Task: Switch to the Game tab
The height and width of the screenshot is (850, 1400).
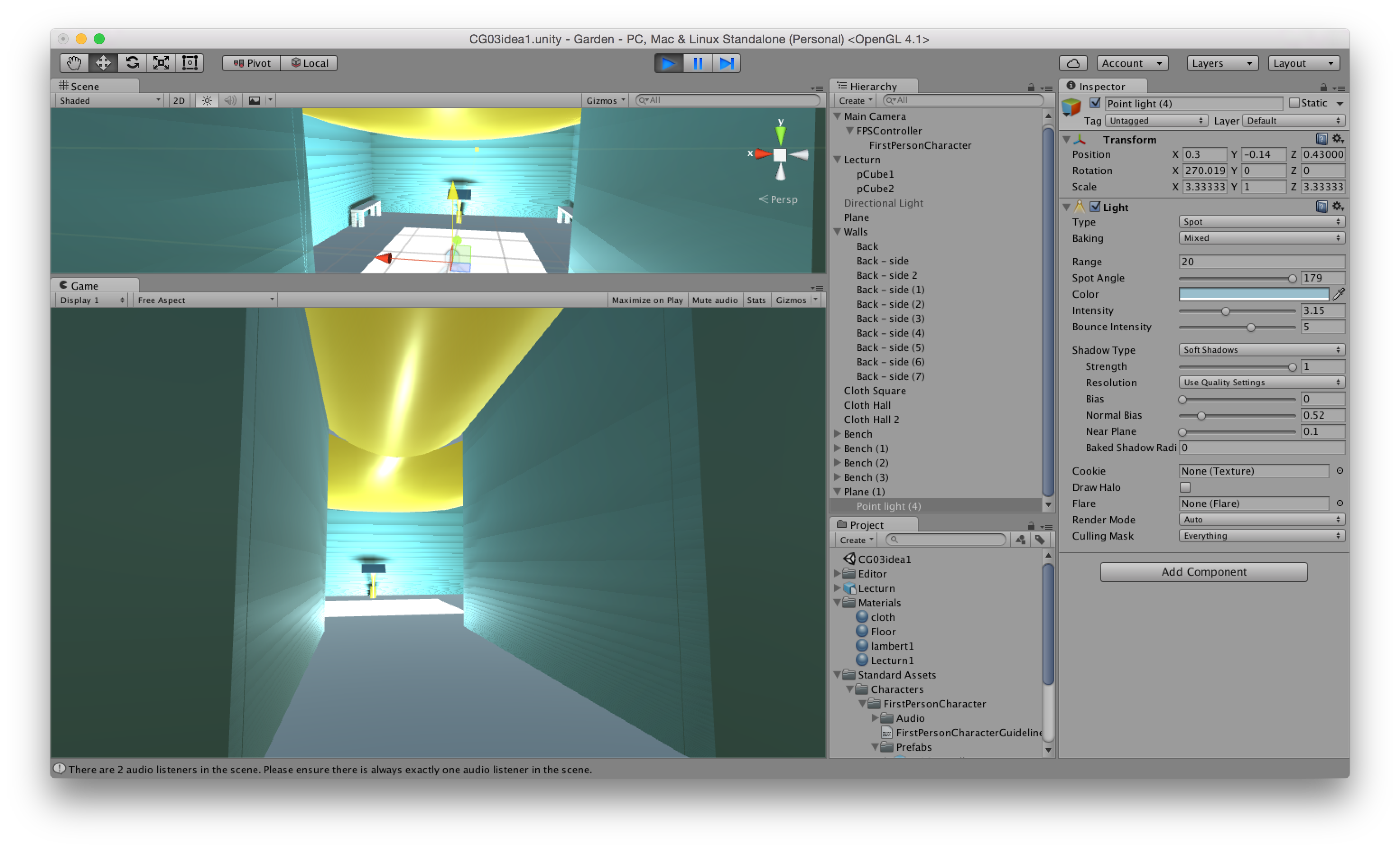Action: [x=84, y=286]
